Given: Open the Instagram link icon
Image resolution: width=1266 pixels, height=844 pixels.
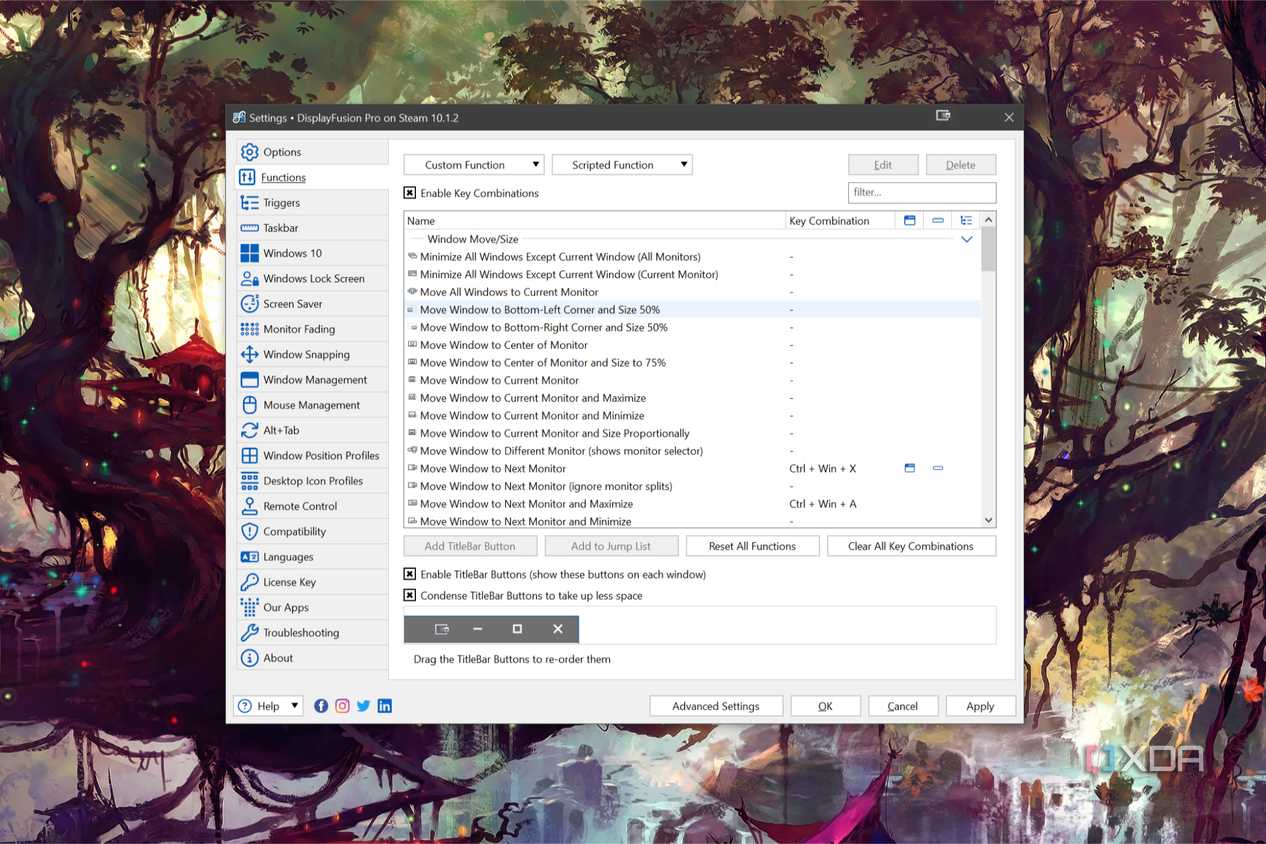Looking at the screenshot, I should (342, 706).
